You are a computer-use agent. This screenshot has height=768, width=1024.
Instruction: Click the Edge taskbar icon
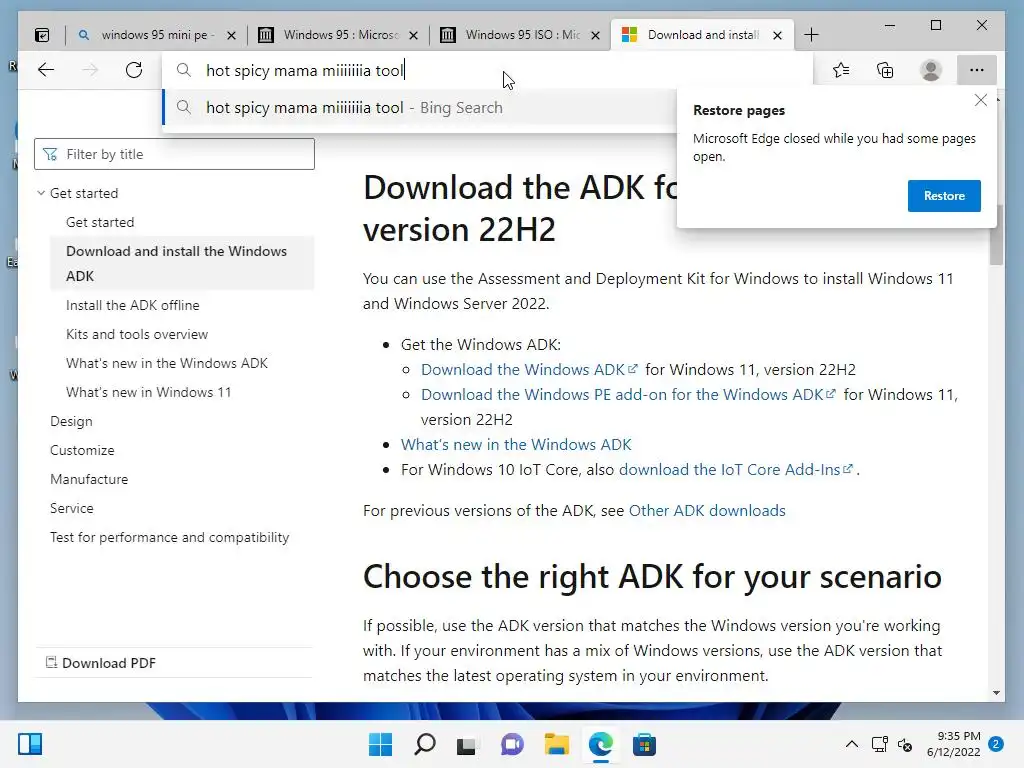click(x=600, y=744)
